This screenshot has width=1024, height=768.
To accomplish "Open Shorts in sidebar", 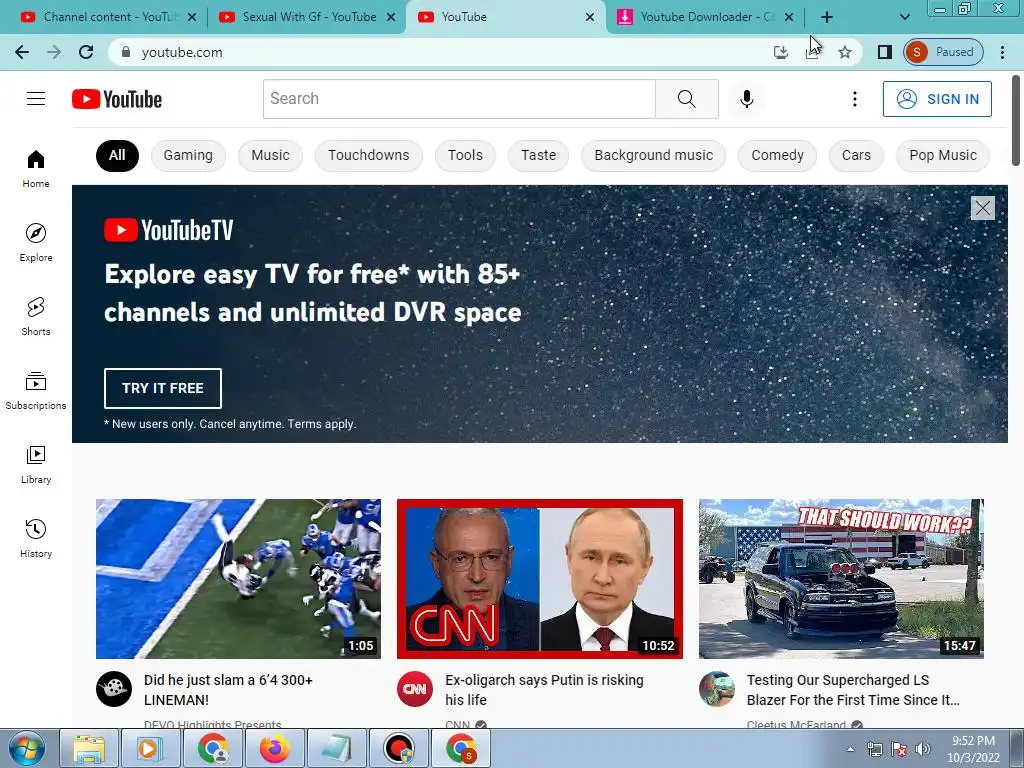I will pos(36,316).
